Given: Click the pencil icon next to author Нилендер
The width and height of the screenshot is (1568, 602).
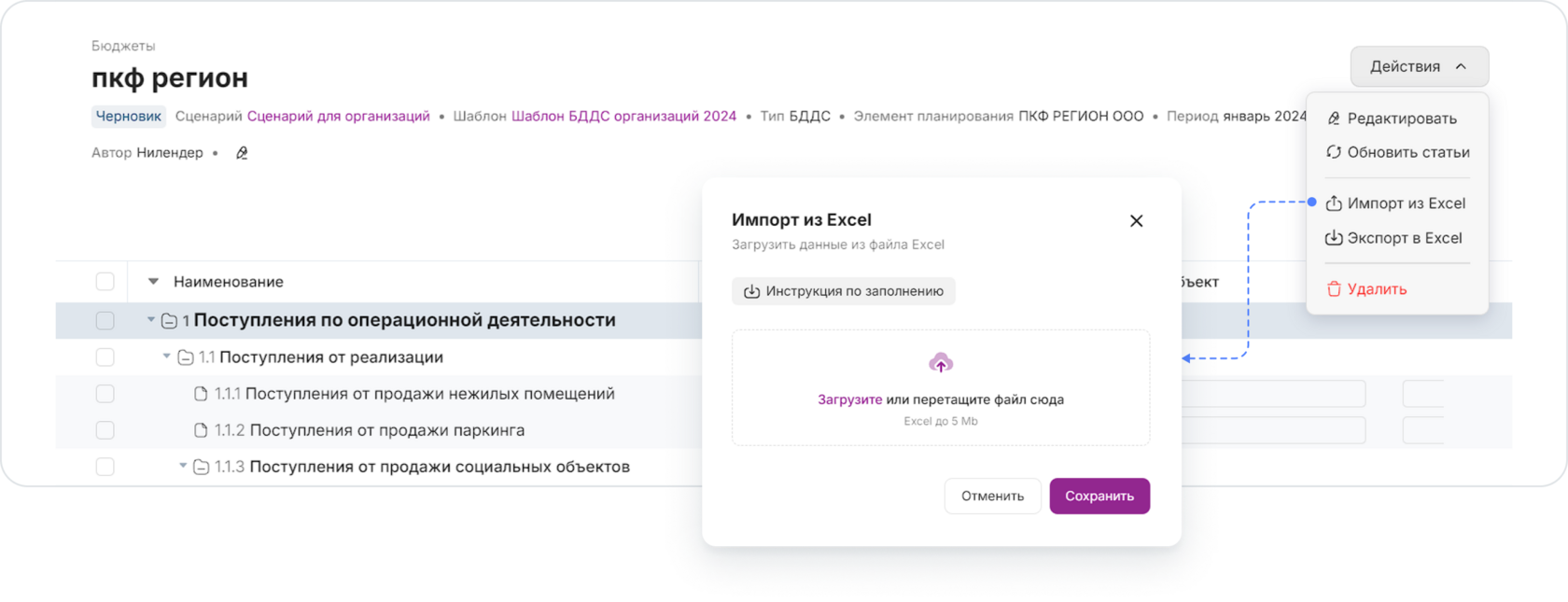Looking at the screenshot, I should (242, 153).
